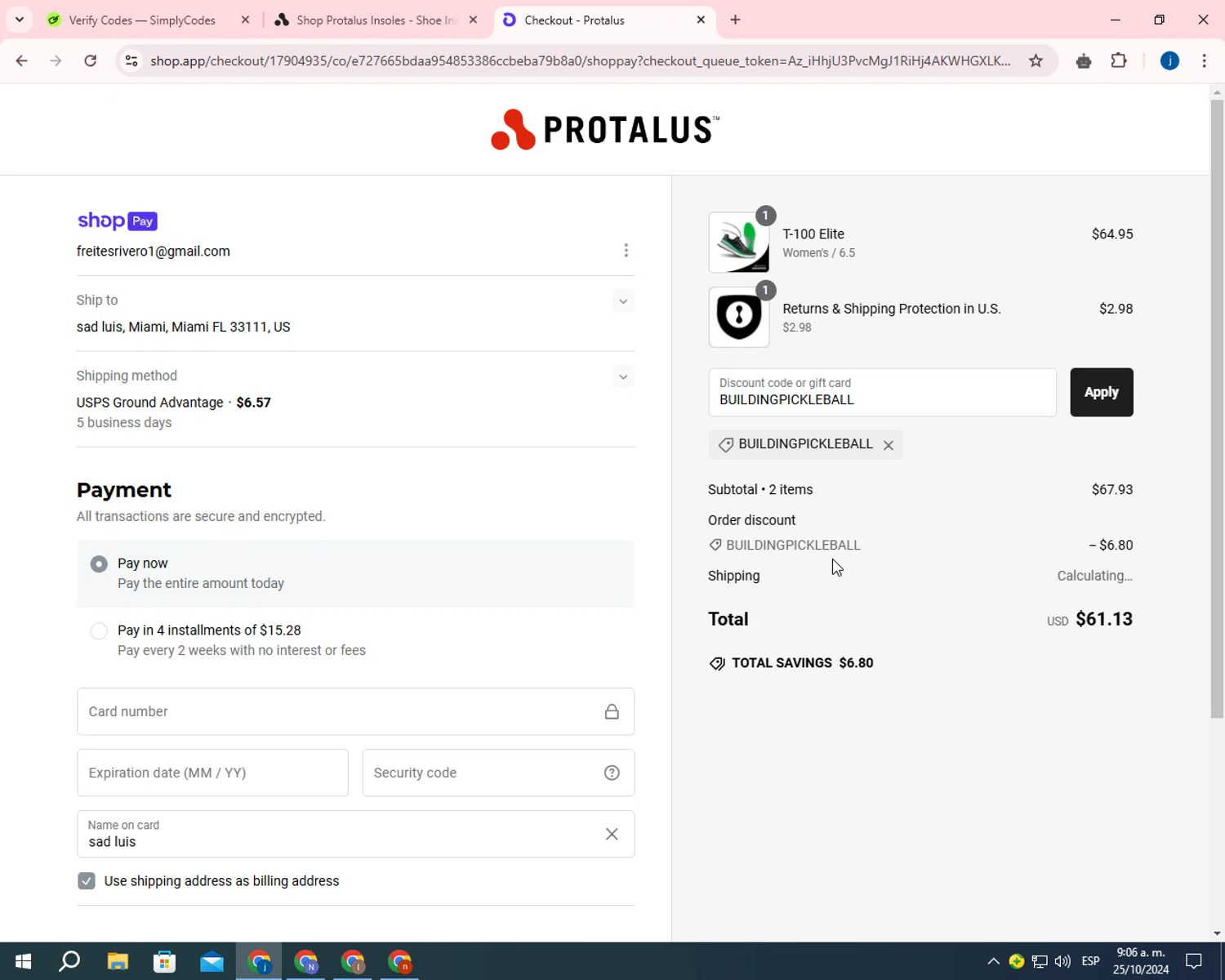
Task: Select Pay in 4 installments option
Action: coord(99,631)
